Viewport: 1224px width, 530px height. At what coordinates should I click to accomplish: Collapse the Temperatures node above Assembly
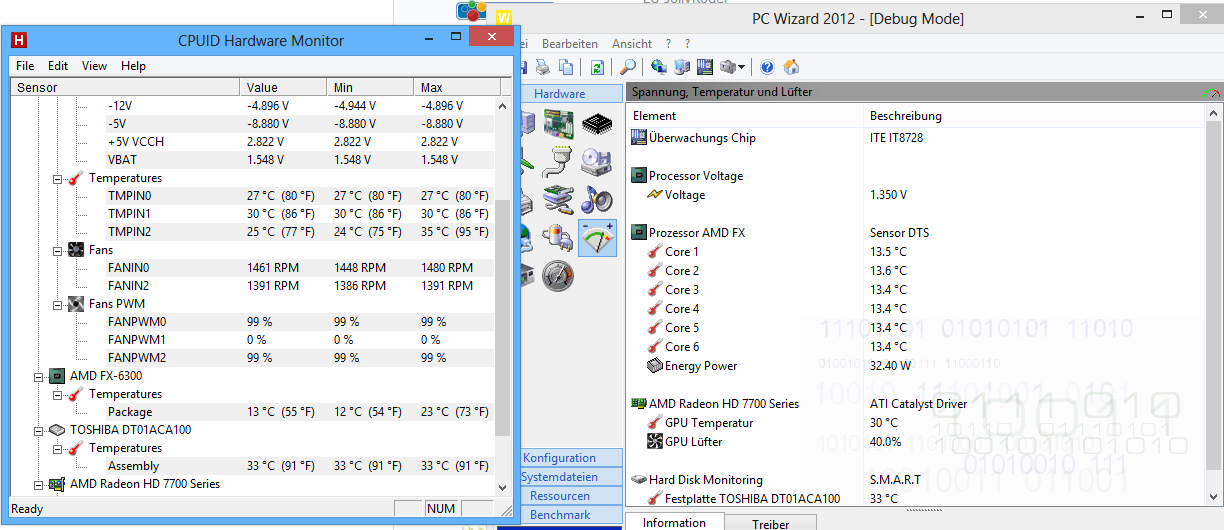coord(58,448)
